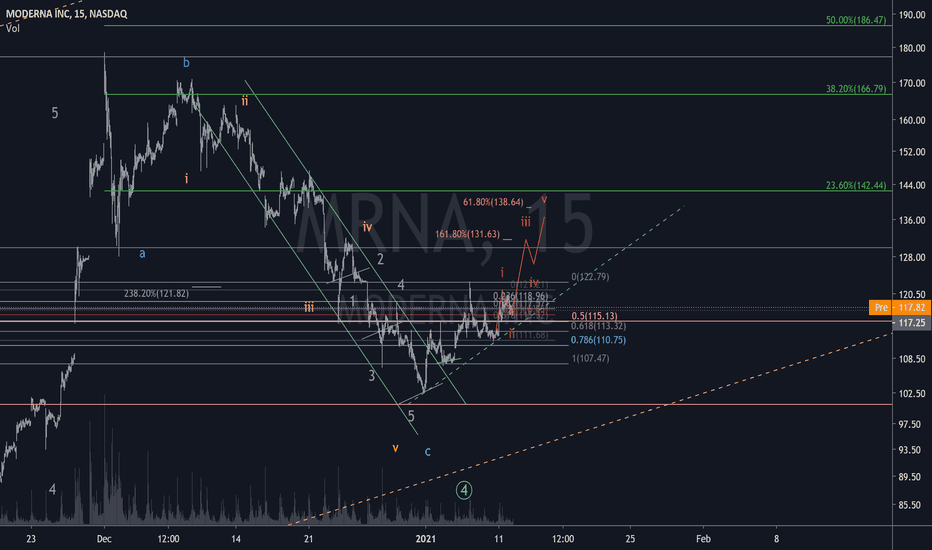
Task: Click the 1(107.47) retracement label
Action: coord(590,358)
